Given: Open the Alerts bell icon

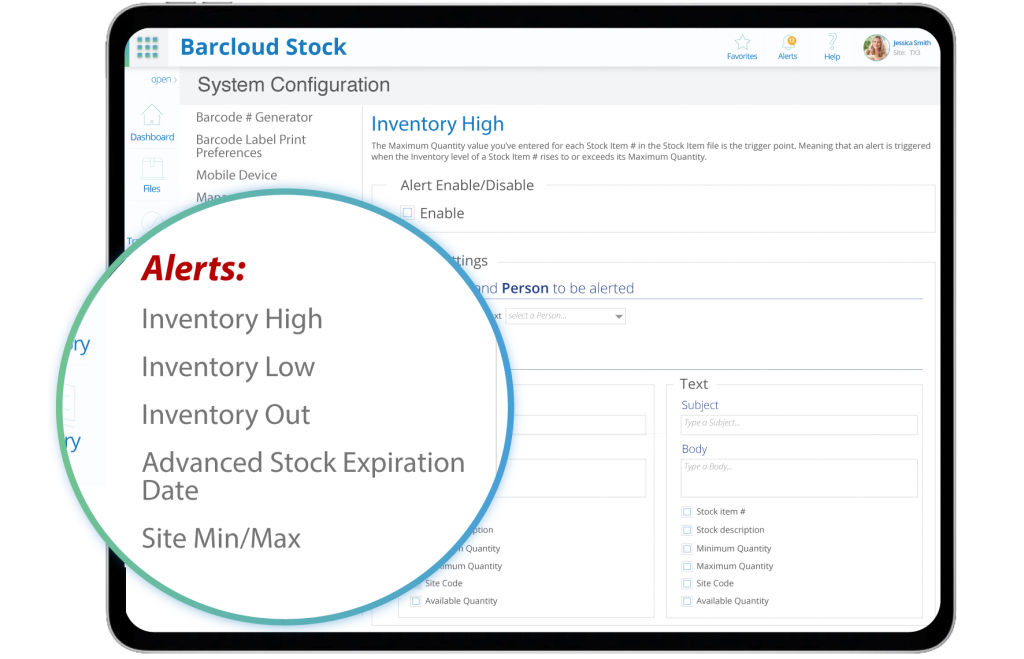Looking at the screenshot, I should coord(788,42).
